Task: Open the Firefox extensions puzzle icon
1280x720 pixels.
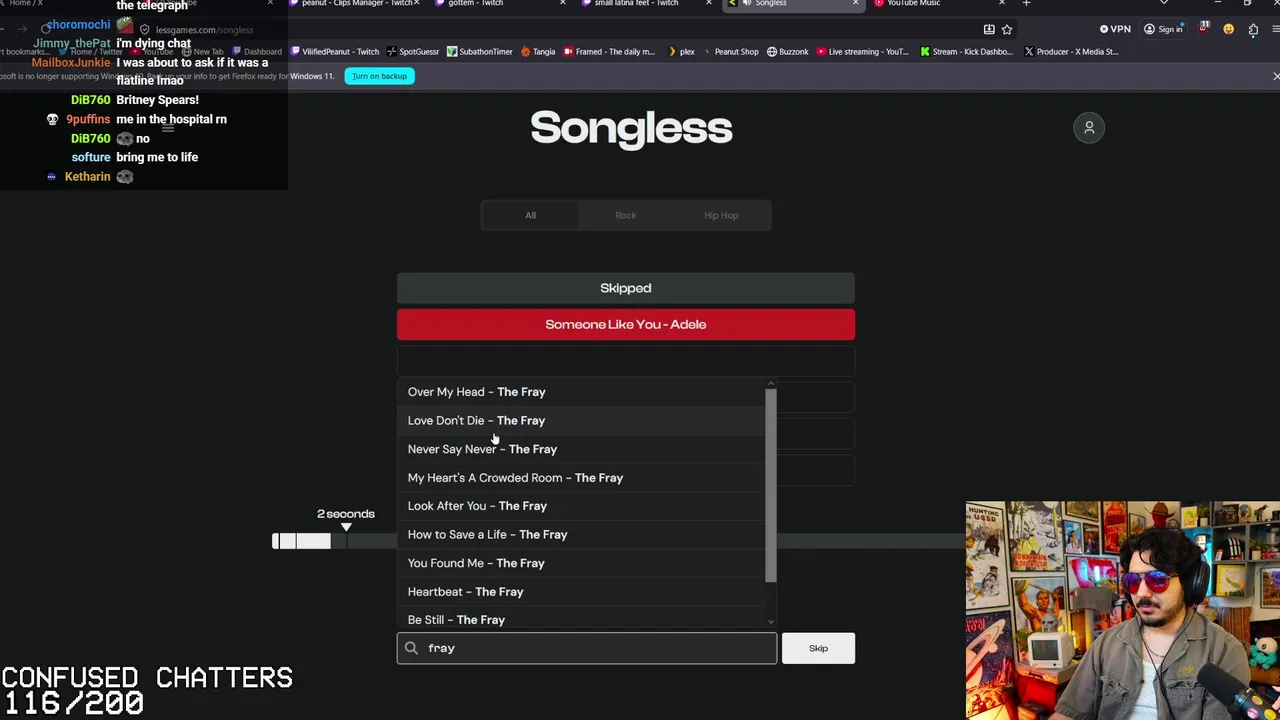Action: (x=1253, y=30)
